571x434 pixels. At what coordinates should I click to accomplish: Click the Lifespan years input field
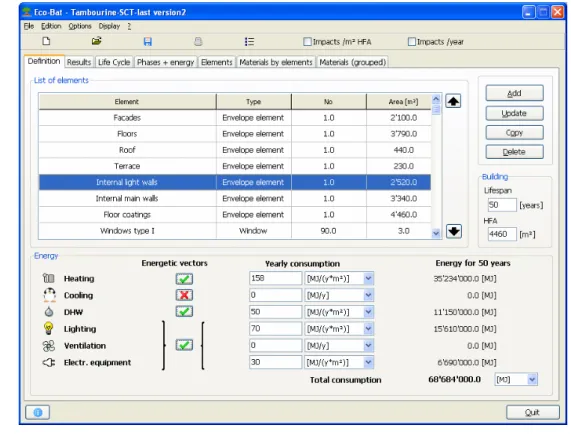[x=502, y=205]
